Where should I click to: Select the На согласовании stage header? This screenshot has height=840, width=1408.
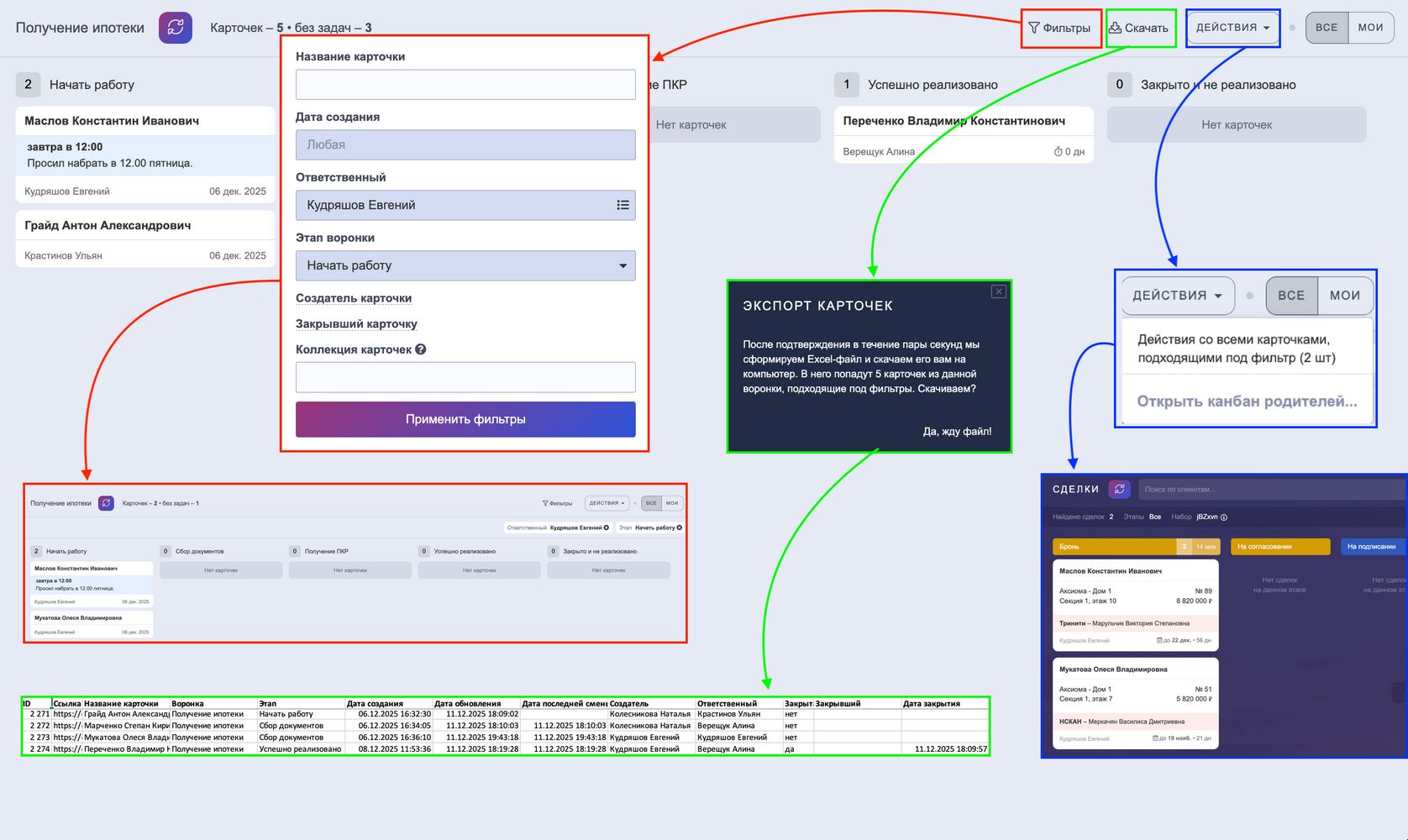click(x=1279, y=547)
